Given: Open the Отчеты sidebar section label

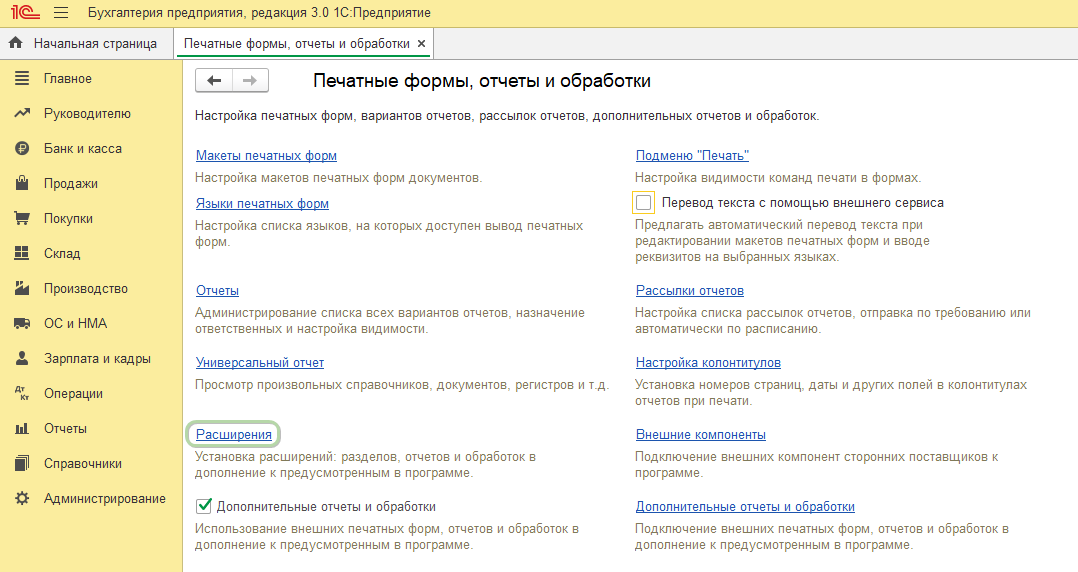Looking at the screenshot, I should click(65, 428).
